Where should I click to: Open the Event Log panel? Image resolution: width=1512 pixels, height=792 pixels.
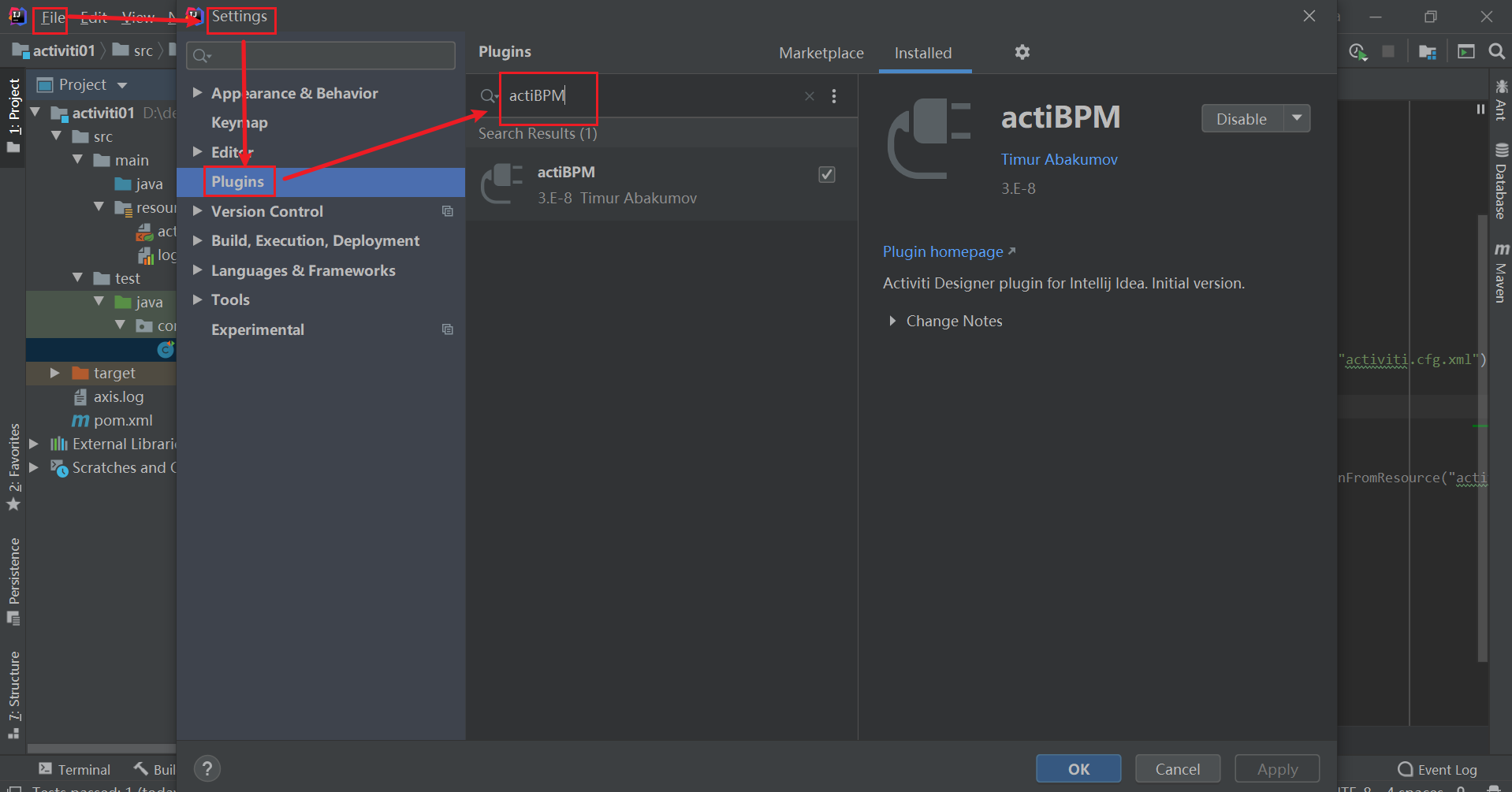(x=1437, y=769)
